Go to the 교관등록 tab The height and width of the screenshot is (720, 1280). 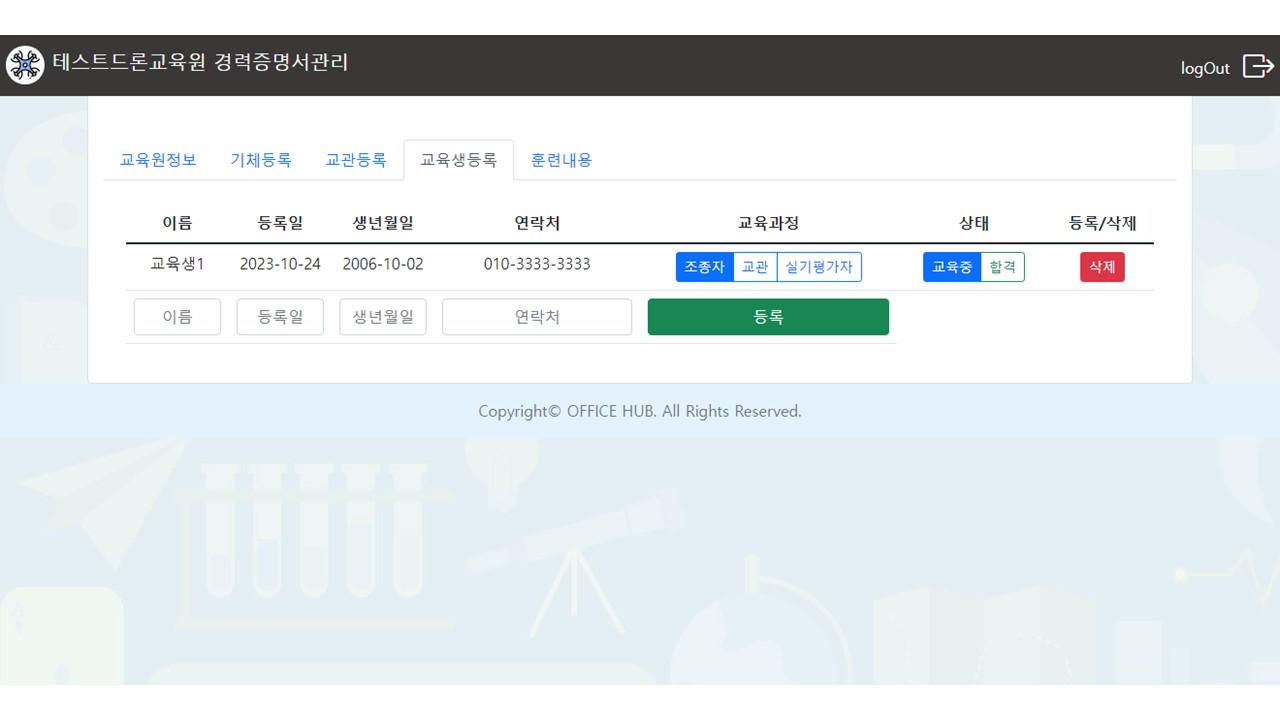pos(356,160)
